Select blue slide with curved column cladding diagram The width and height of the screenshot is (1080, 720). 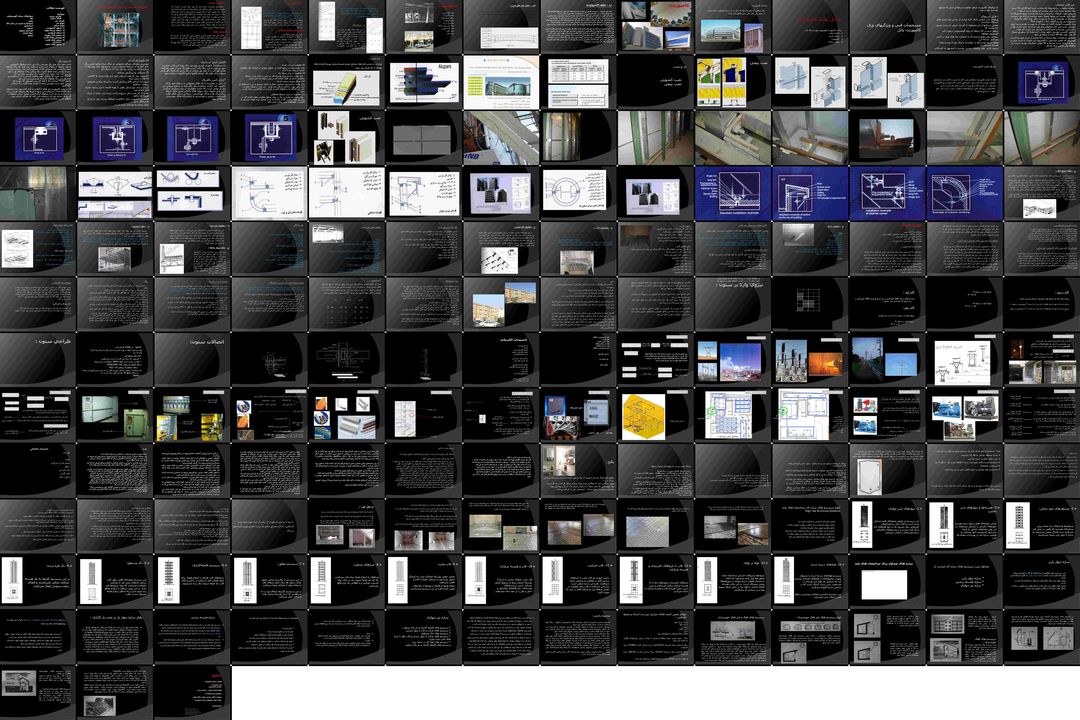tap(964, 193)
